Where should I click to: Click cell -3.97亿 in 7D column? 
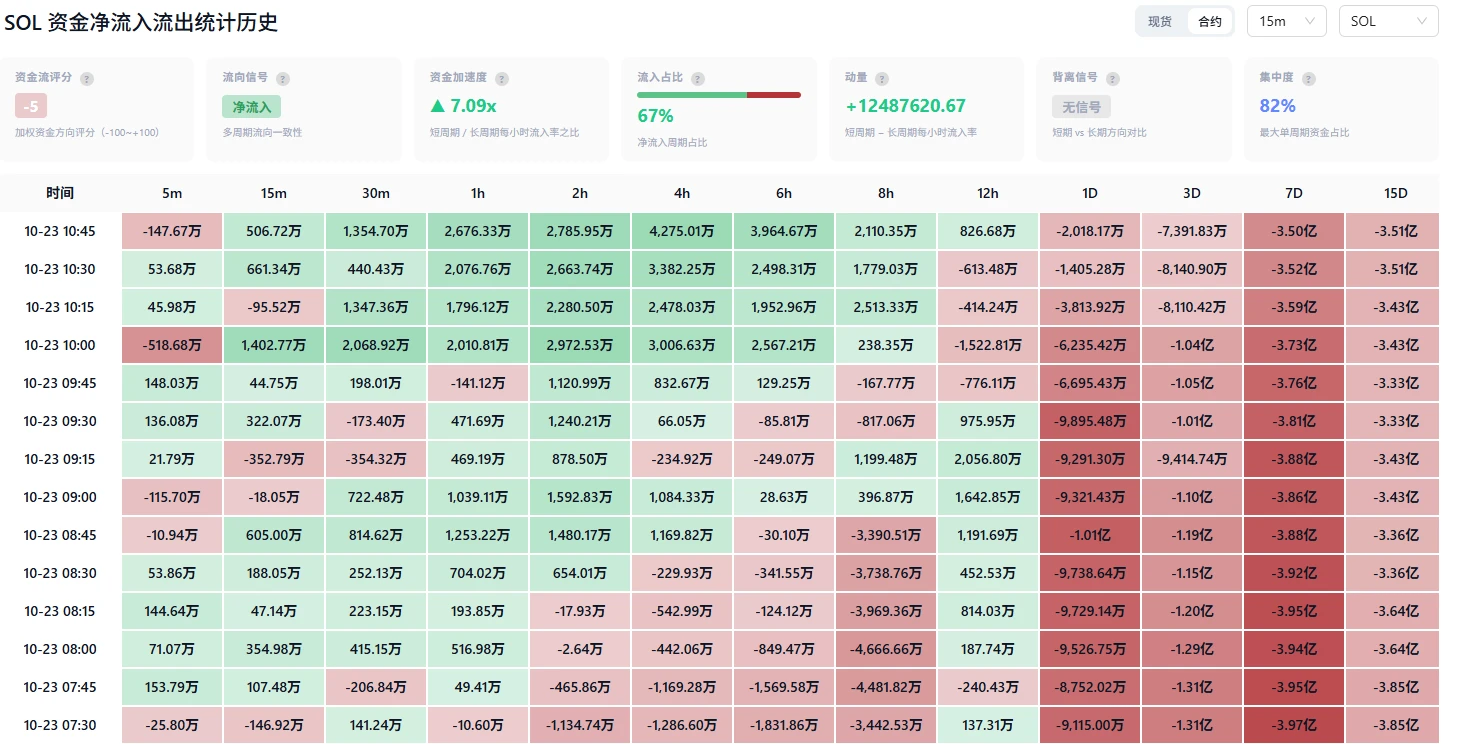(x=1294, y=725)
